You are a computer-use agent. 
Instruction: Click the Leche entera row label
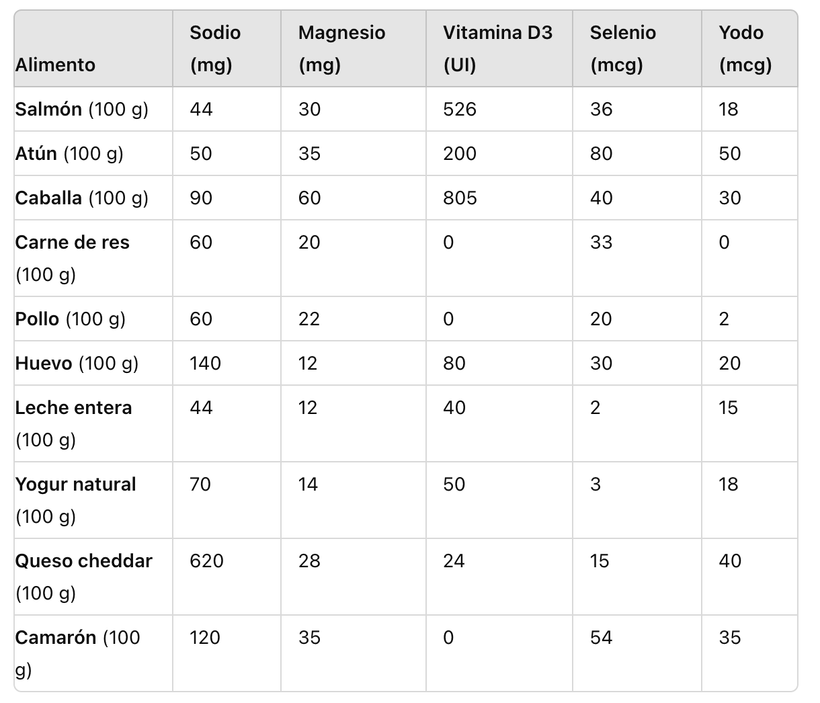pyautogui.click(x=73, y=424)
